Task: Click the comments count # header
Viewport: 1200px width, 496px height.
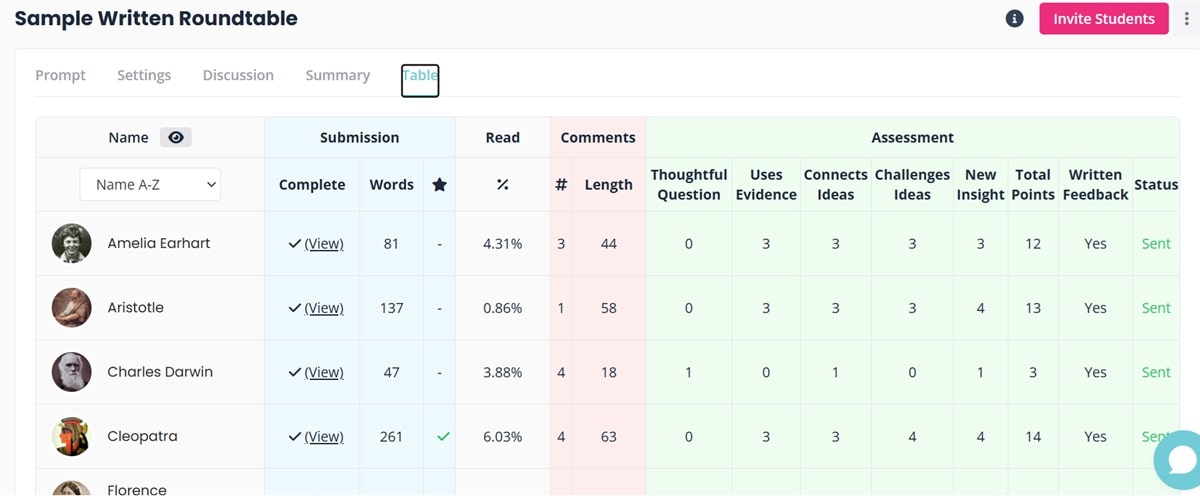Action: pos(561,185)
